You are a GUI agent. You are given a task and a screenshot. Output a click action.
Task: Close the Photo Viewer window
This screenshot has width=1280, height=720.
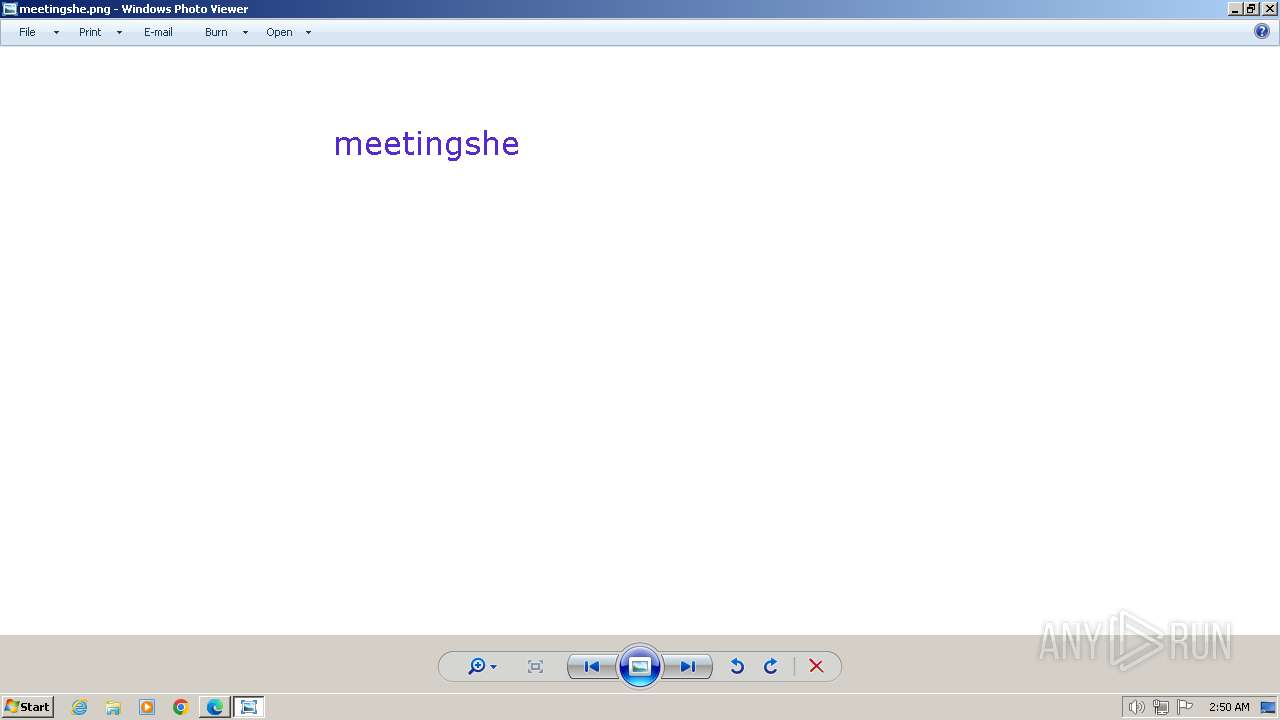pyautogui.click(x=1268, y=9)
